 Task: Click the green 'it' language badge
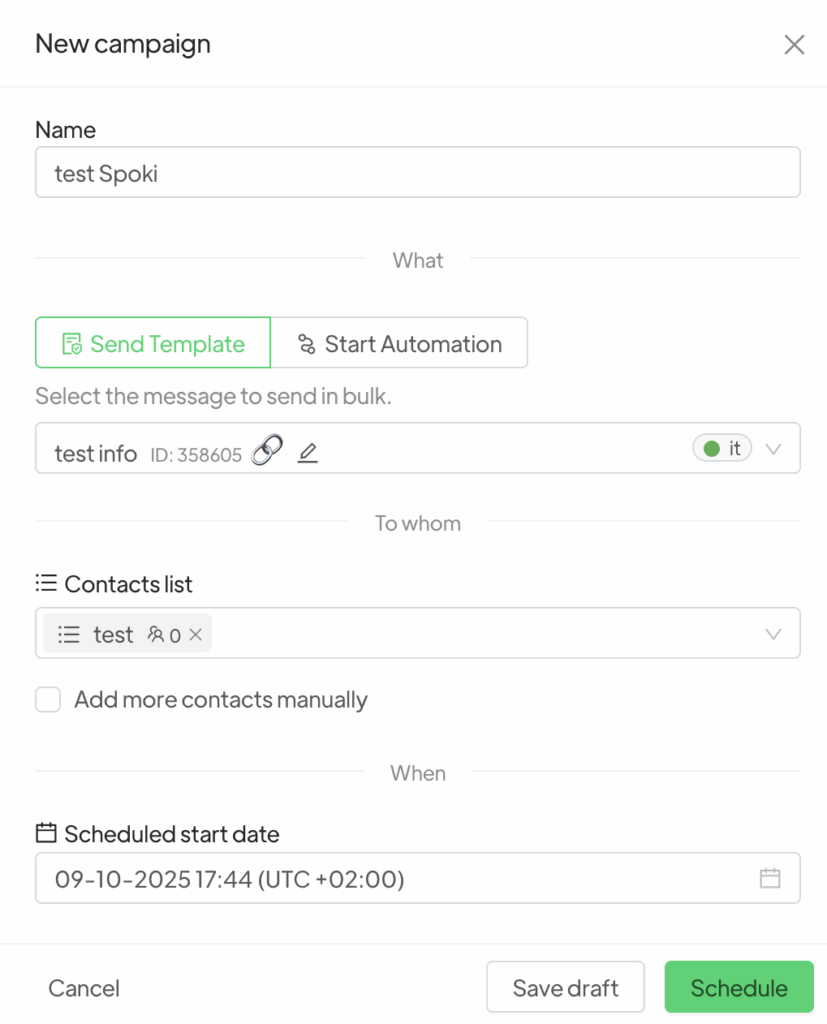tap(722, 449)
